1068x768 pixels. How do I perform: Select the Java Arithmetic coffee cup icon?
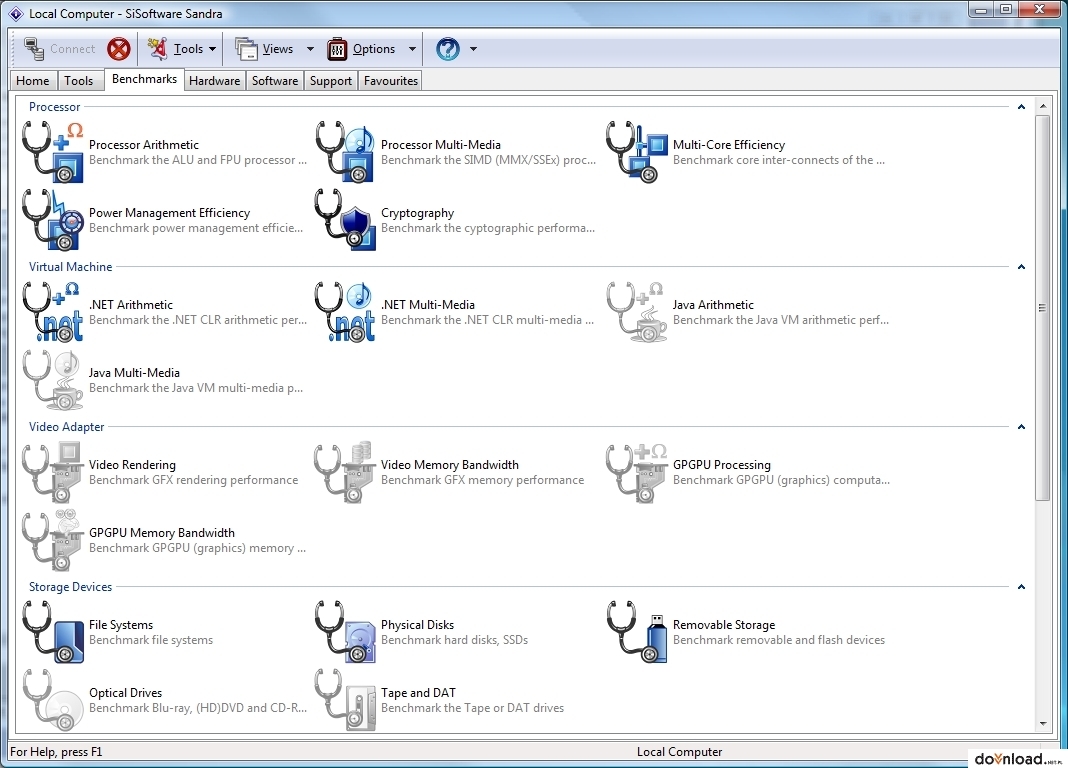pyautogui.click(x=637, y=312)
